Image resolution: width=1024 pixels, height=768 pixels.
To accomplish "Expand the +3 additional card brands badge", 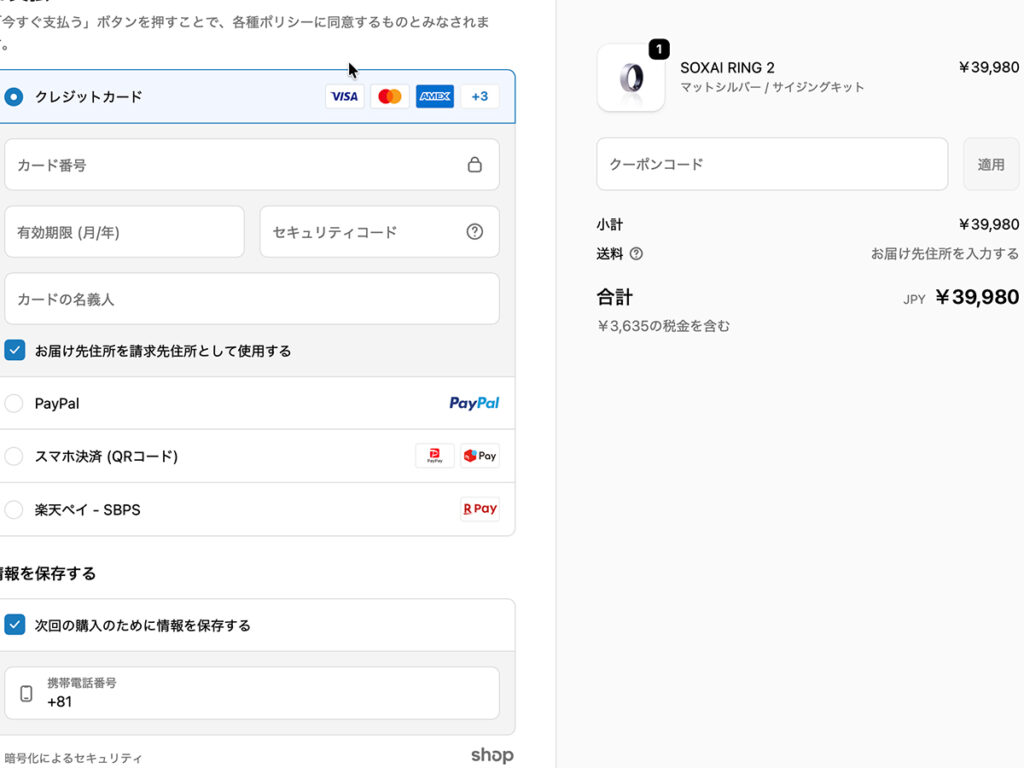I will [480, 97].
